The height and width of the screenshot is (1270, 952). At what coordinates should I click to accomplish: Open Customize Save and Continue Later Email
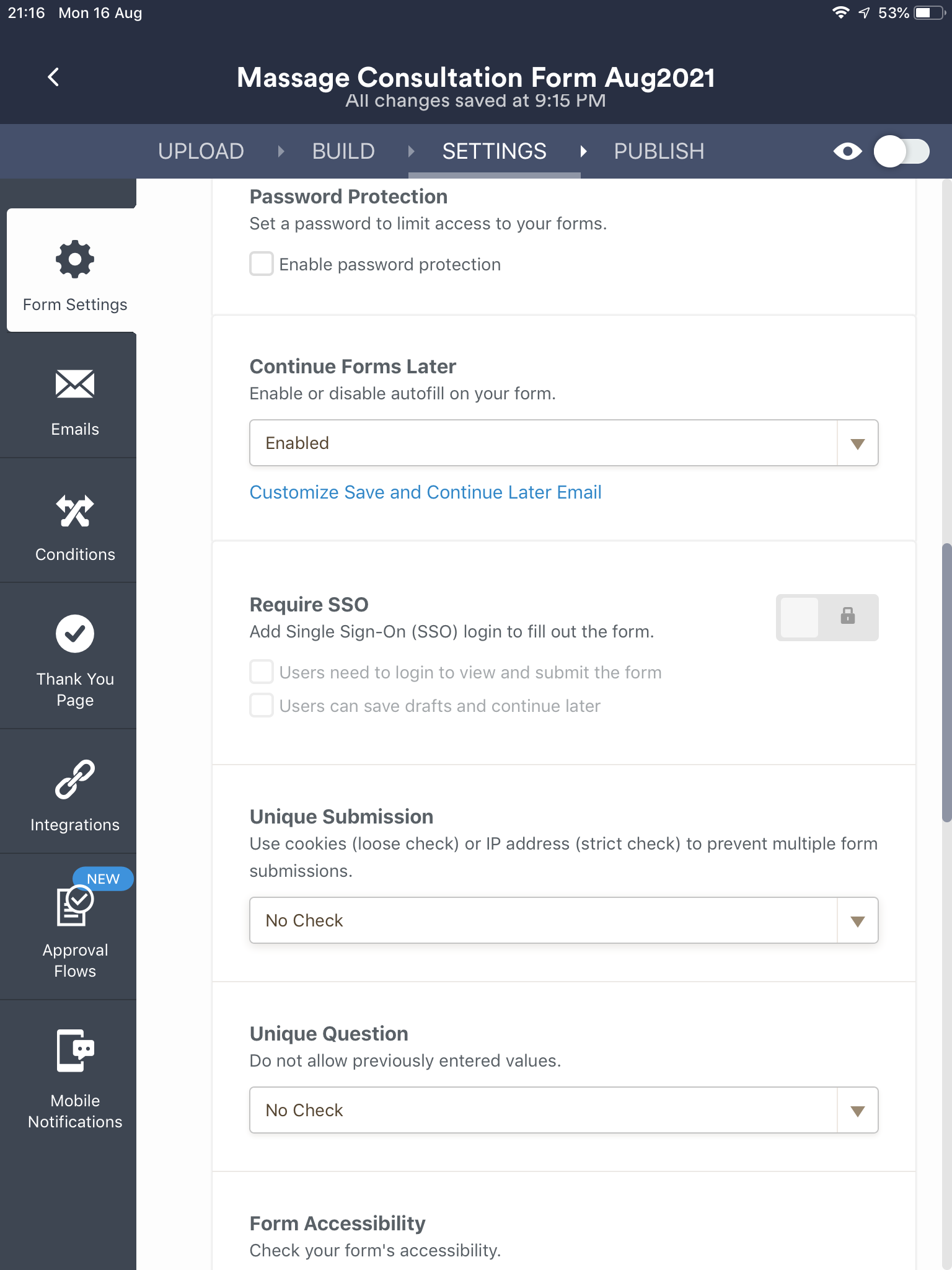425,492
